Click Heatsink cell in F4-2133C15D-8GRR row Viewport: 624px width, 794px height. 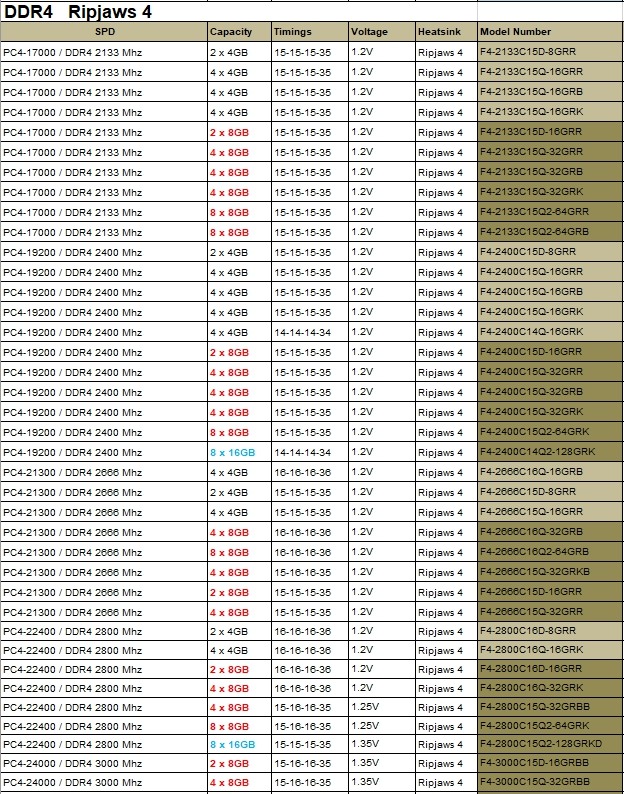(446, 52)
